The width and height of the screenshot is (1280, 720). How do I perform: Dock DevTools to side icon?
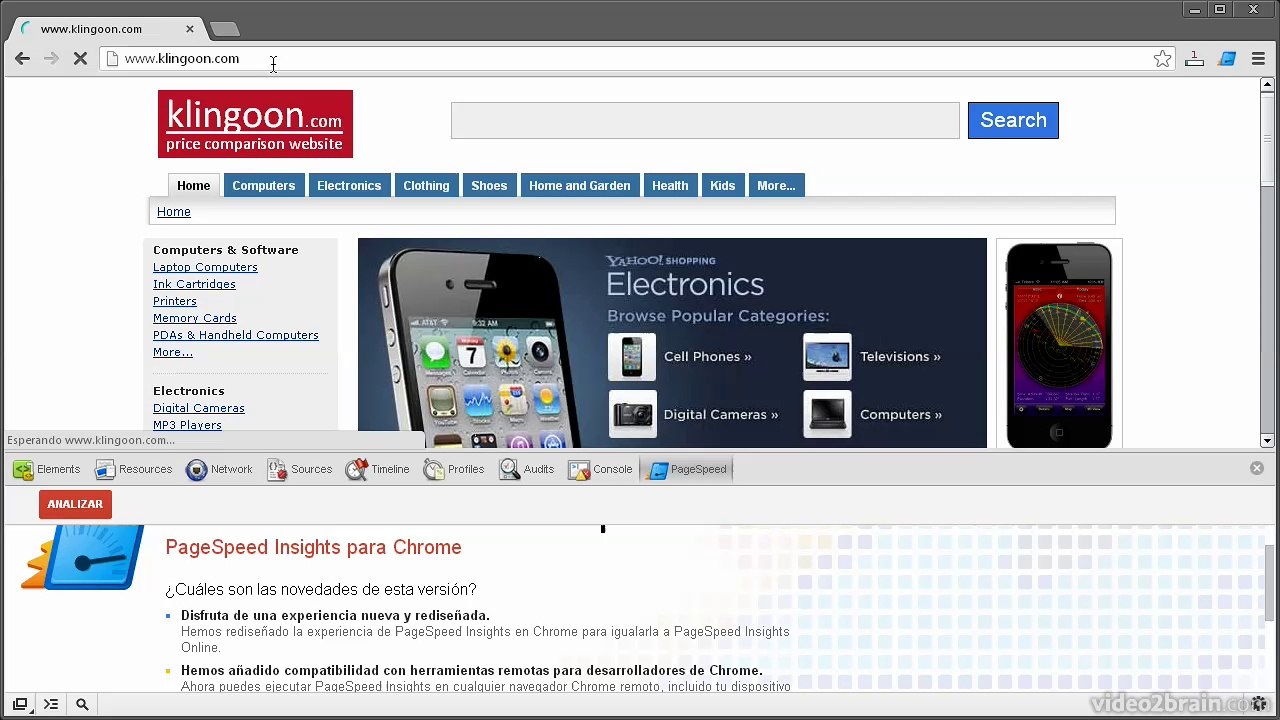point(20,704)
